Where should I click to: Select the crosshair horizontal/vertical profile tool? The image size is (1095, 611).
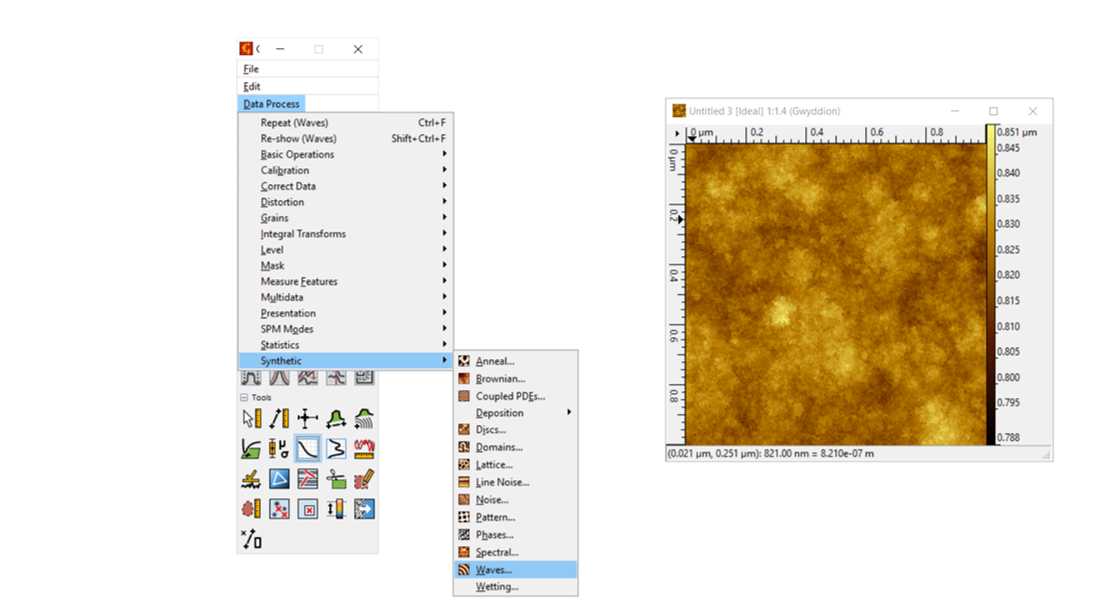[x=308, y=419]
